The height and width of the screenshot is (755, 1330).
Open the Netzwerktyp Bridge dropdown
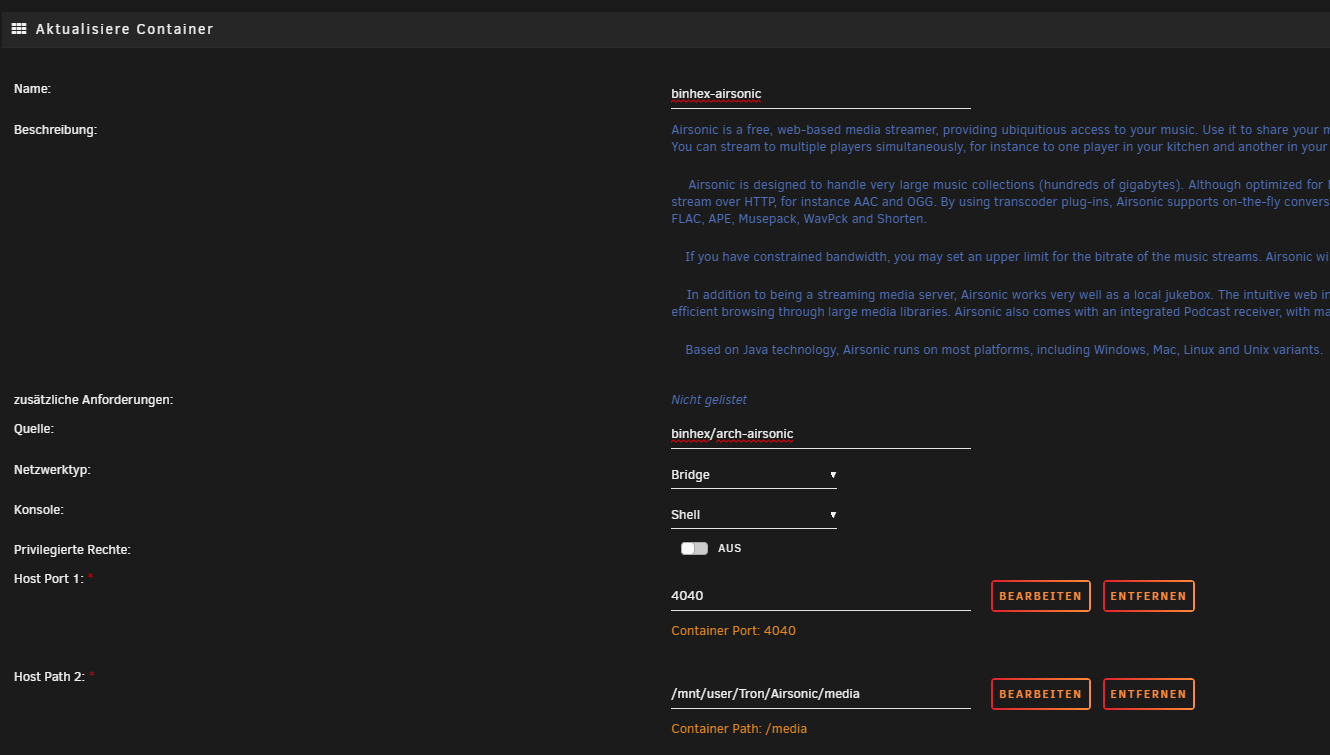coord(754,475)
